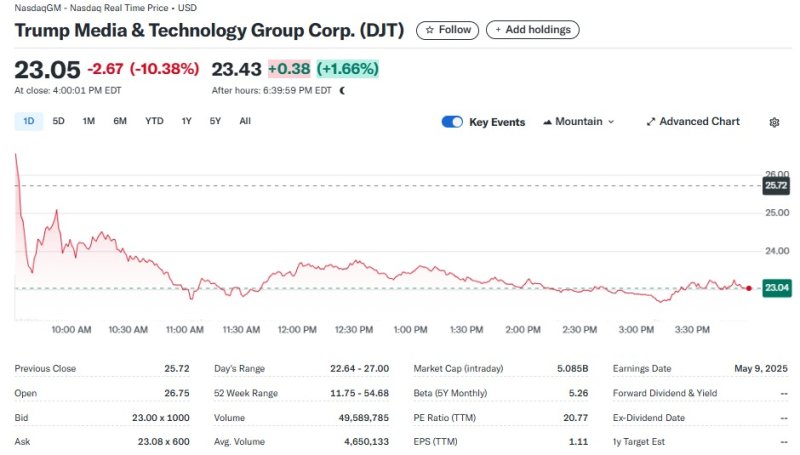Click the Ask value 23.08 x 600
The width and height of the screenshot is (800, 455).
pos(163,442)
